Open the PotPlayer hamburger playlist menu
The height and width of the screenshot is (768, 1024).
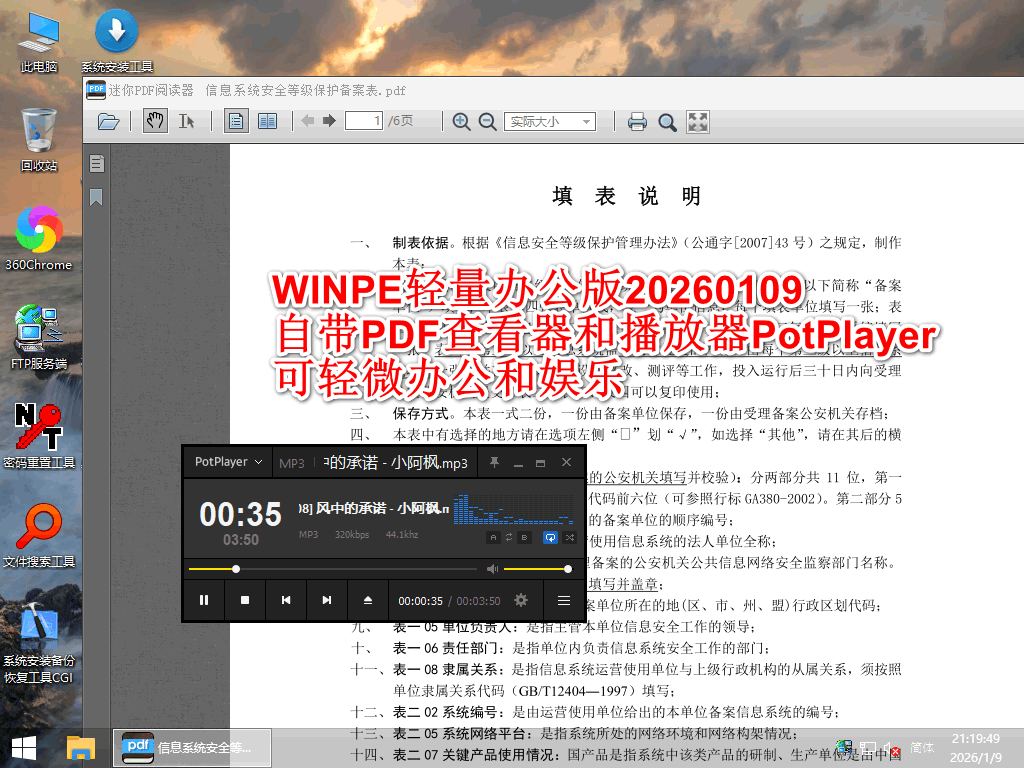(x=563, y=600)
